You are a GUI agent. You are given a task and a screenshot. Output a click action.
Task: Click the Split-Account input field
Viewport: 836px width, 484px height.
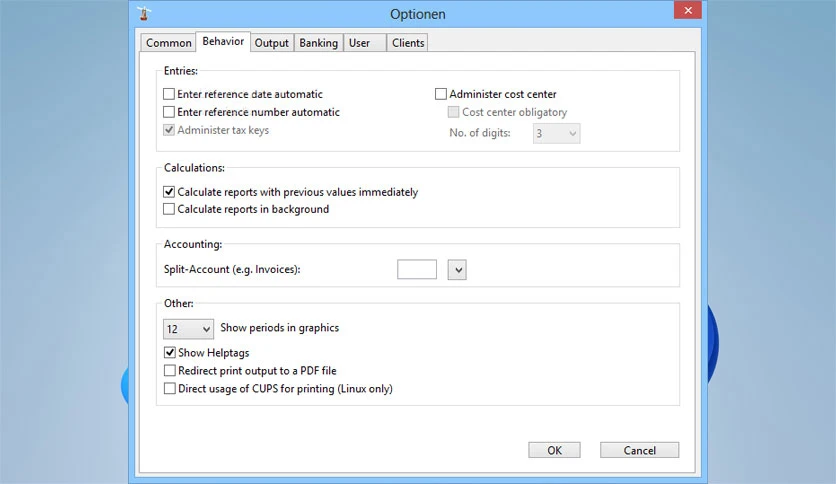point(417,269)
